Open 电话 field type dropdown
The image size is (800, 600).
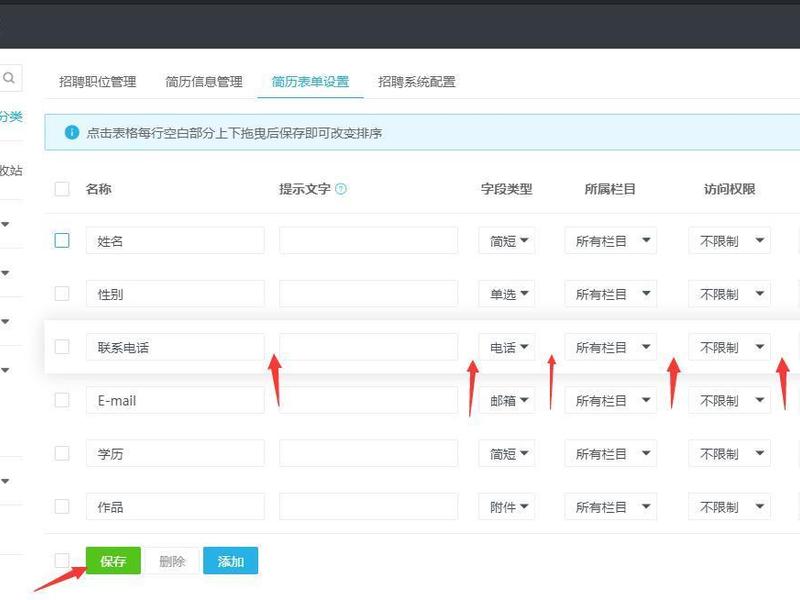click(507, 347)
